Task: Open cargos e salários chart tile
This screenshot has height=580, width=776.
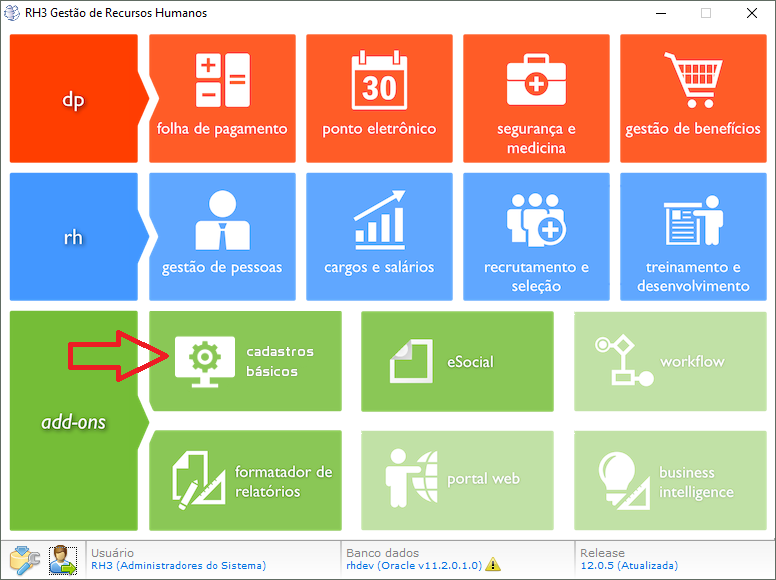Action: [x=379, y=237]
